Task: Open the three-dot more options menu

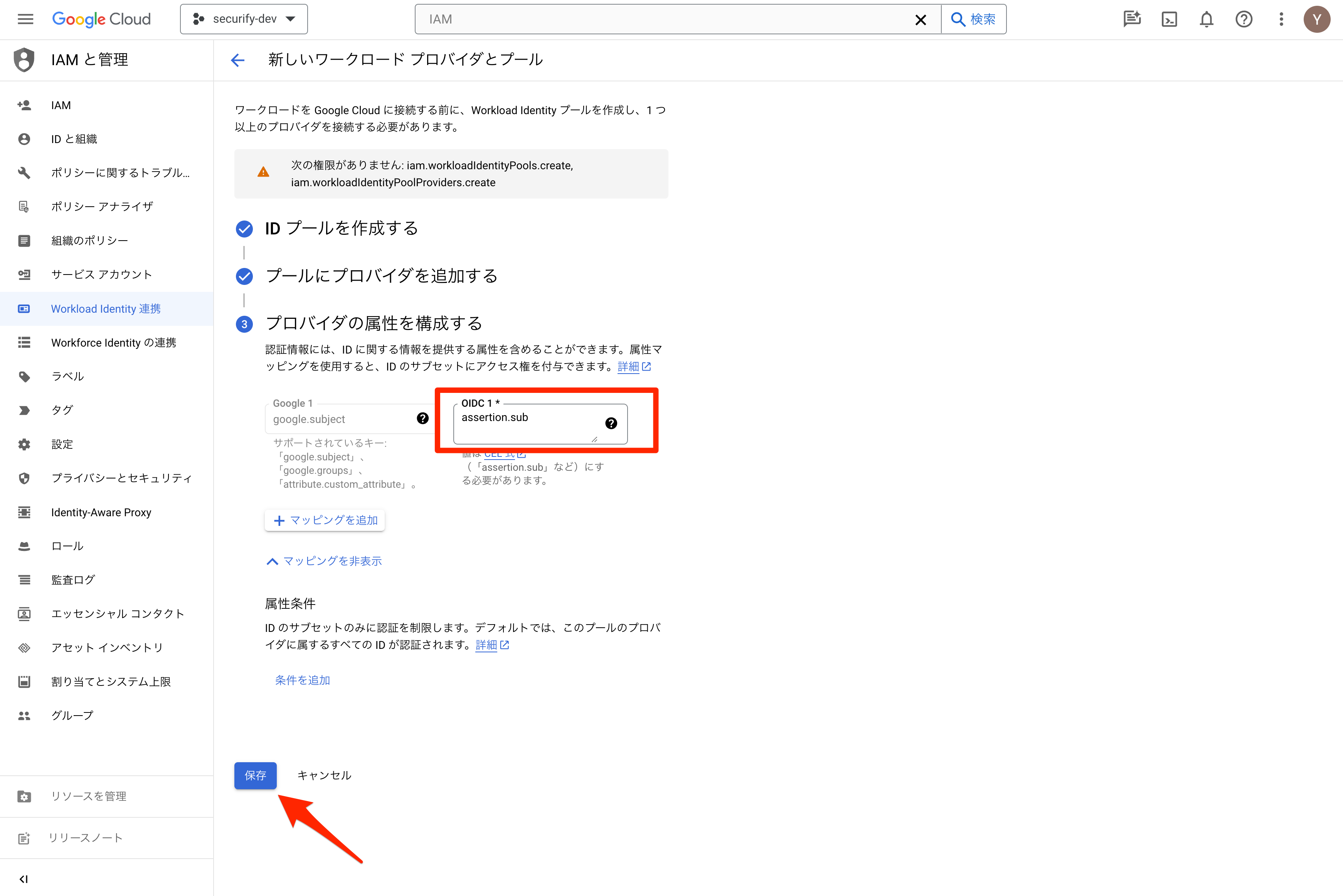Action: (x=1281, y=19)
